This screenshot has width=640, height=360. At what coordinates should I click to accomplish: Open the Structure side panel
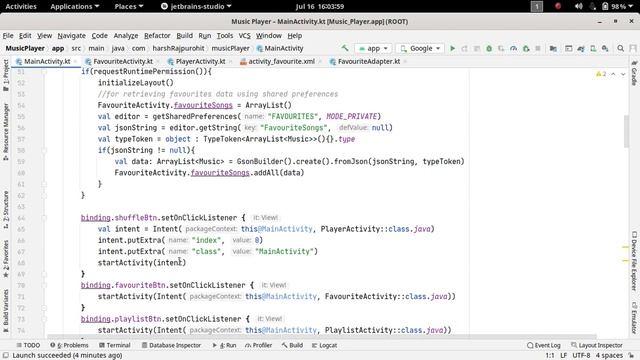pyautogui.click(x=6, y=209)
